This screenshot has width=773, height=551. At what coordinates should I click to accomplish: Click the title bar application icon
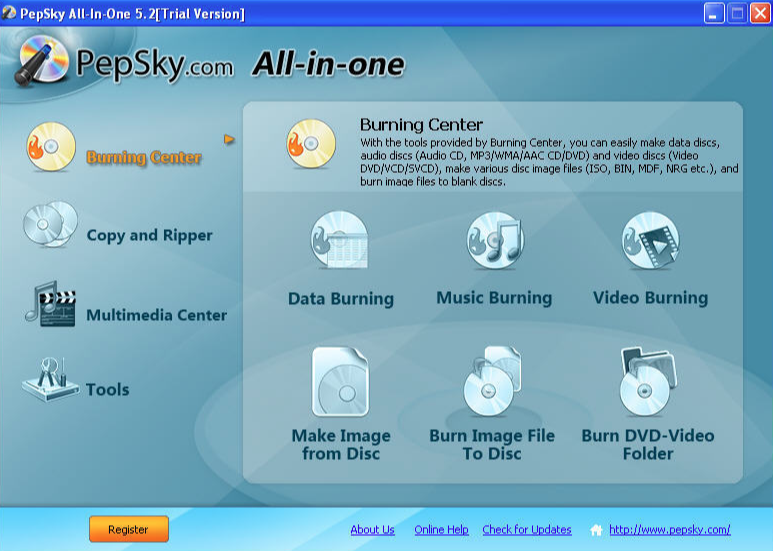[x=9, y=13]
